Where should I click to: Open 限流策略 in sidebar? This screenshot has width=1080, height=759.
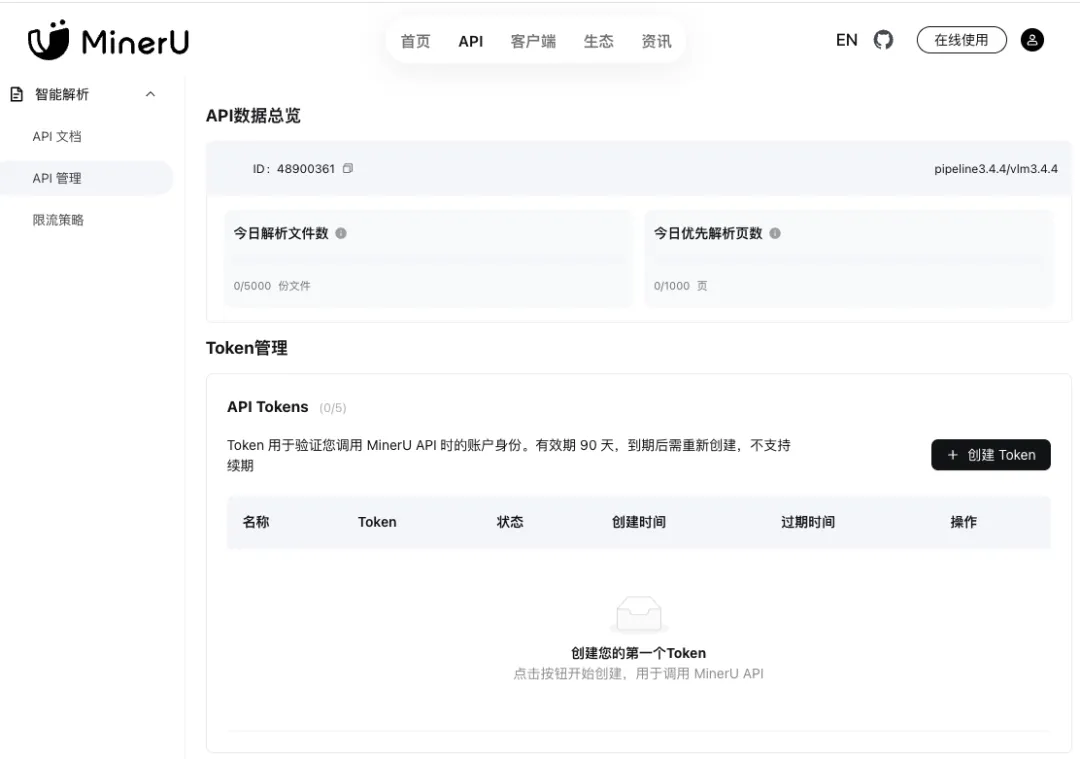58,220
